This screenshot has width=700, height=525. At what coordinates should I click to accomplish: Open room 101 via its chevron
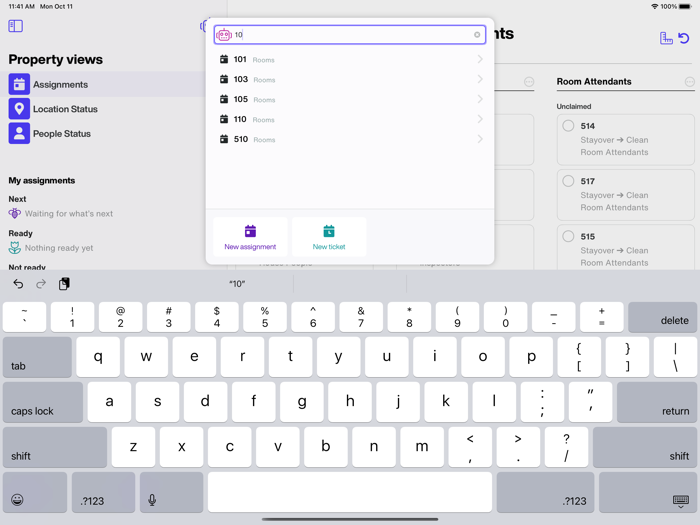click(480, 59)
